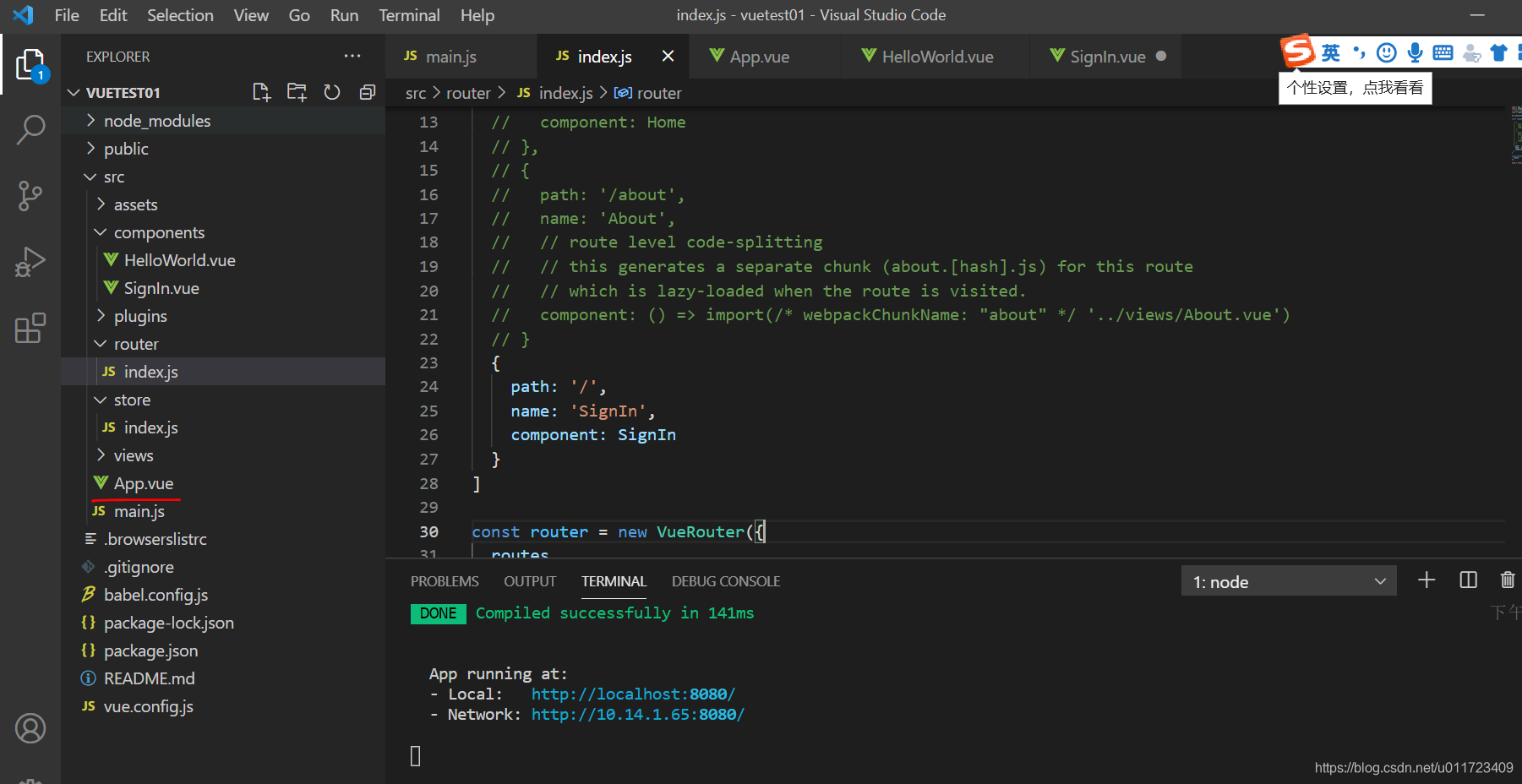Collapse the VUETEST01 root folder
1522x784 pixels.
(x=74, y=92)
